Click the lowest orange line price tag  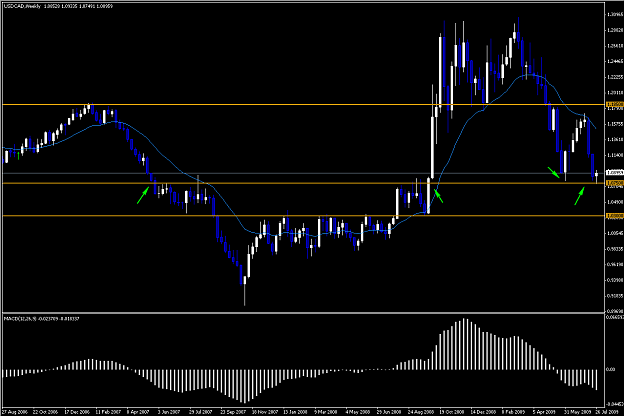click(x=615, y=216)
